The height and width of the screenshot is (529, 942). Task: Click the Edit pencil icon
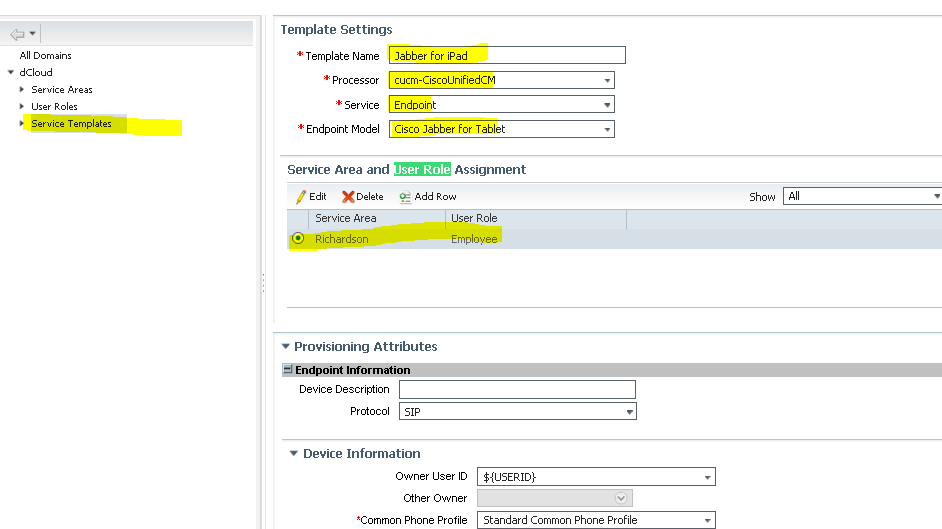coord(300,196)
